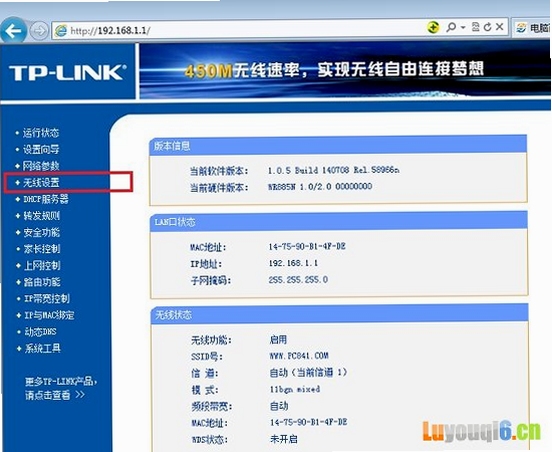The image size is (552, 452).
Task: Switch to the 电脑 browser tab
Action: (x=532, y=28)
